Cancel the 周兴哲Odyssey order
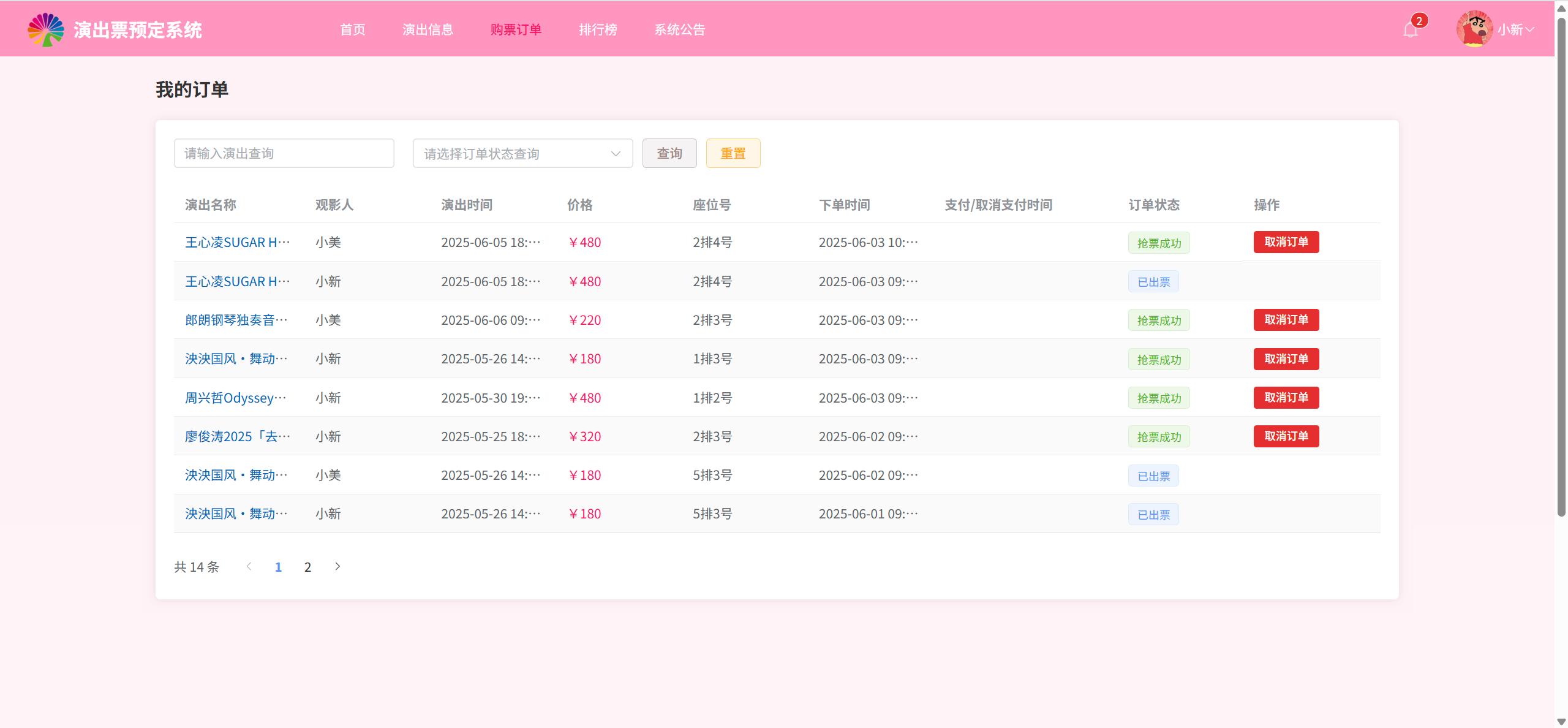This screenshot has height=728, width=1568. (x=1286, y=398)
